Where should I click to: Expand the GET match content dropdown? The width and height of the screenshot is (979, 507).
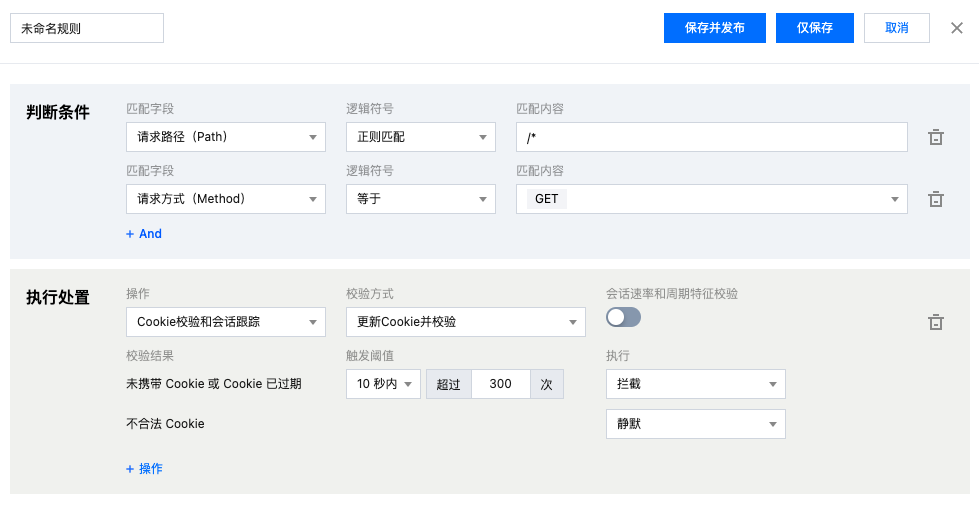[711, 199]
